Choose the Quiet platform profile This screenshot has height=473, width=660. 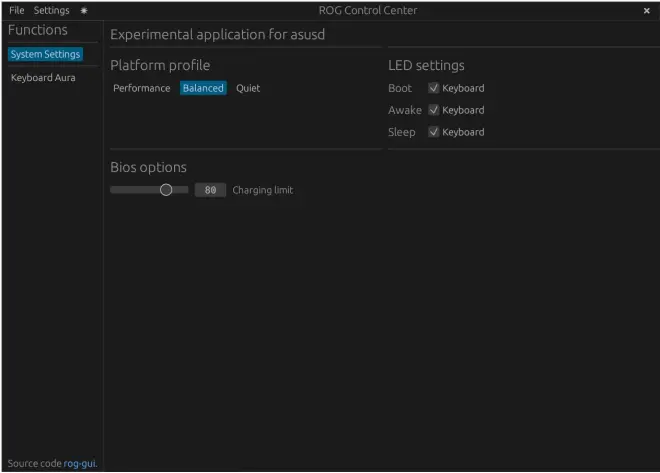(248, 88)
